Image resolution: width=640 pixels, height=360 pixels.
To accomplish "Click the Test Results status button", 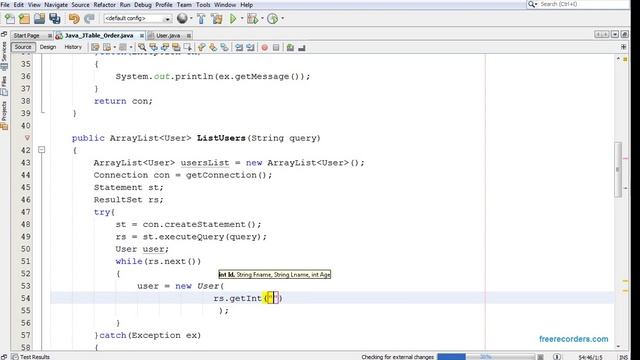I will pyautogui.click(x=31, y=357).
